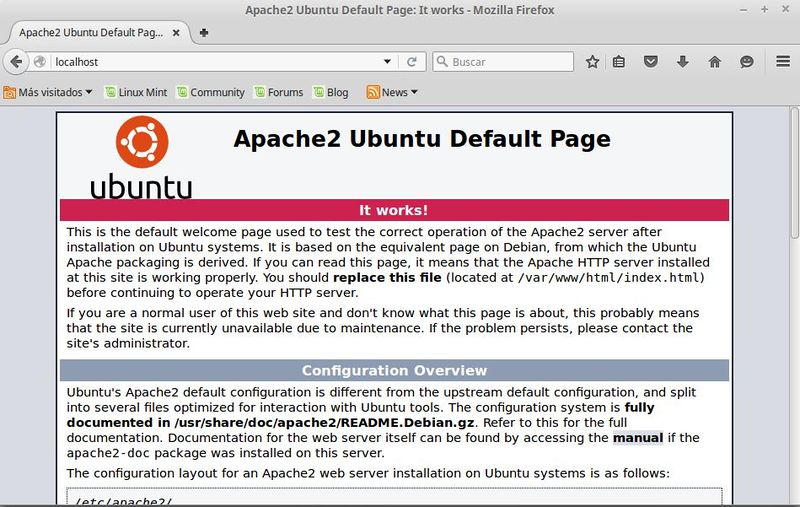The image size is (800, 507).
Task: Open the Forums bookmark
Action: (x=279, y=92)
